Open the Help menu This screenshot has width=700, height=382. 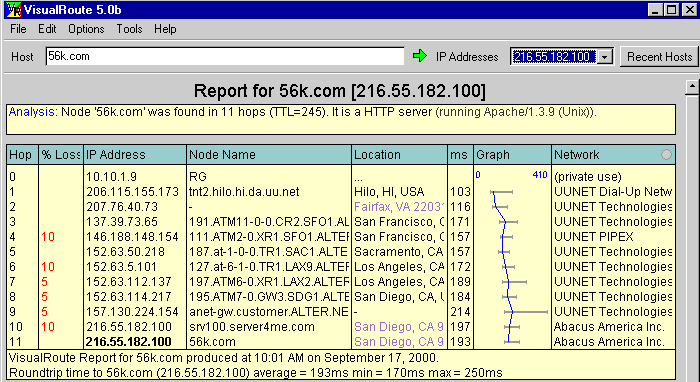pyautogui.click(x=165, y=29)
